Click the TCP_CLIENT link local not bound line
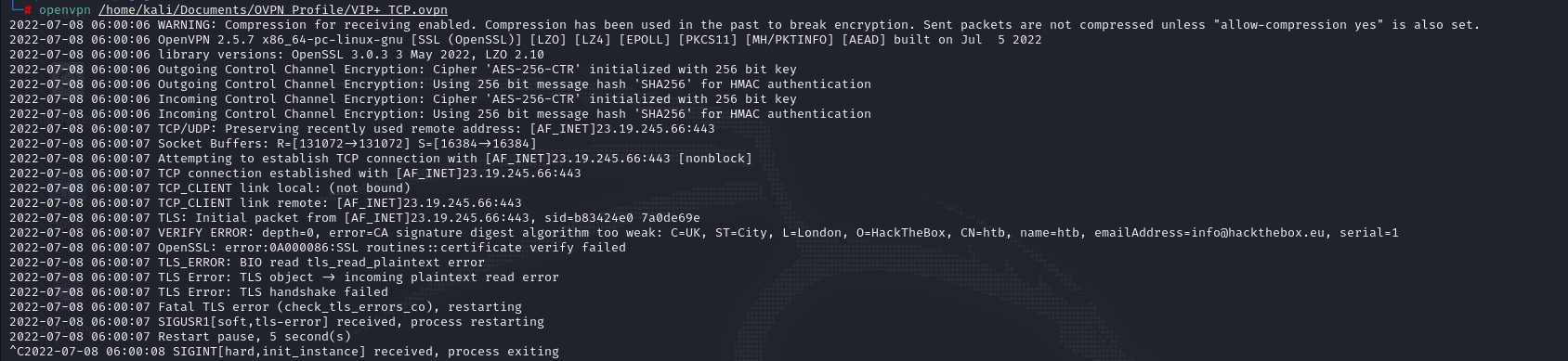 tap(210, 188)
